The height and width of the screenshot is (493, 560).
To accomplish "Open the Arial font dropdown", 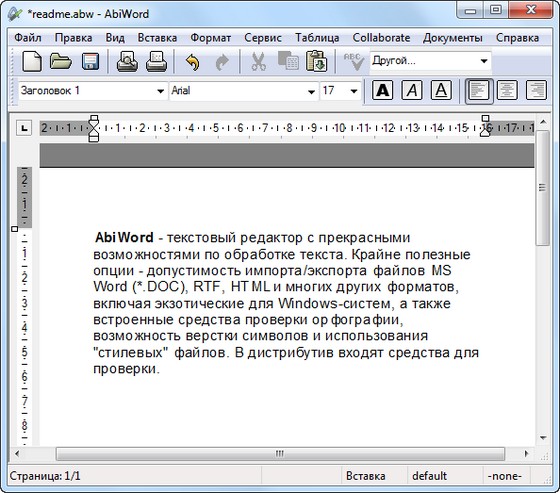I will point(311,91).
